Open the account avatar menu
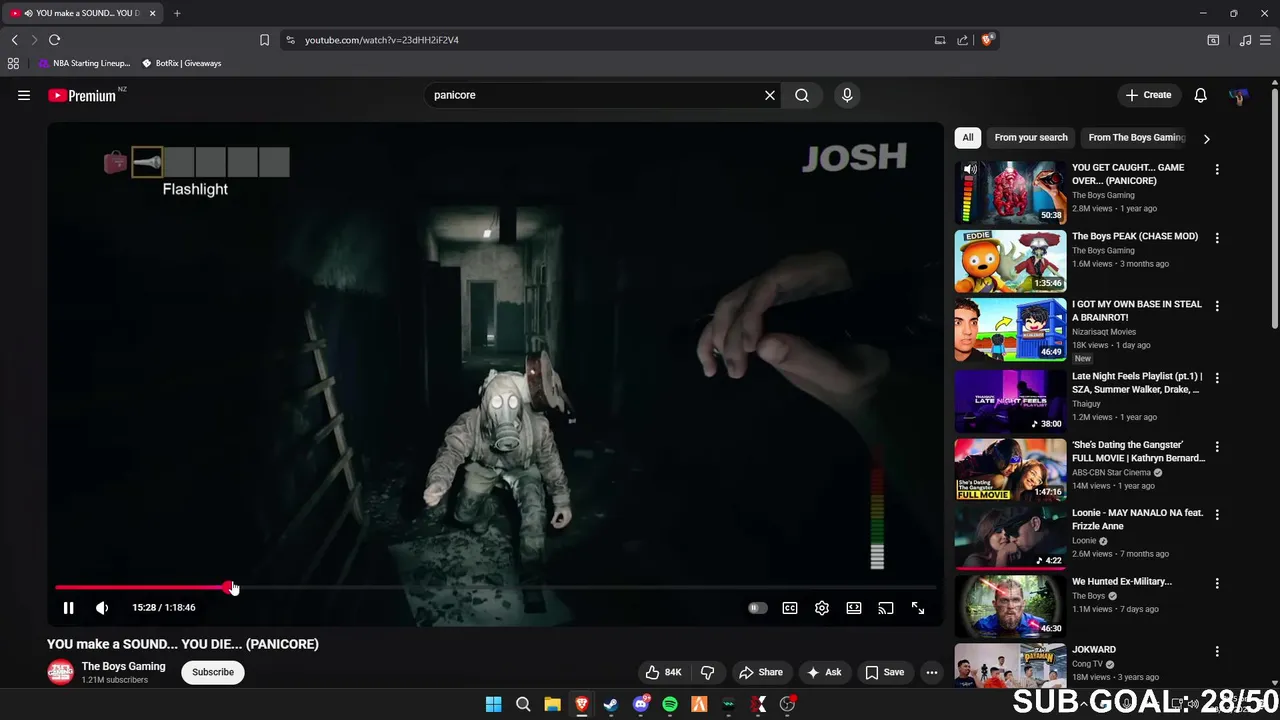 pyautogui.click(x=1238, y=96)
